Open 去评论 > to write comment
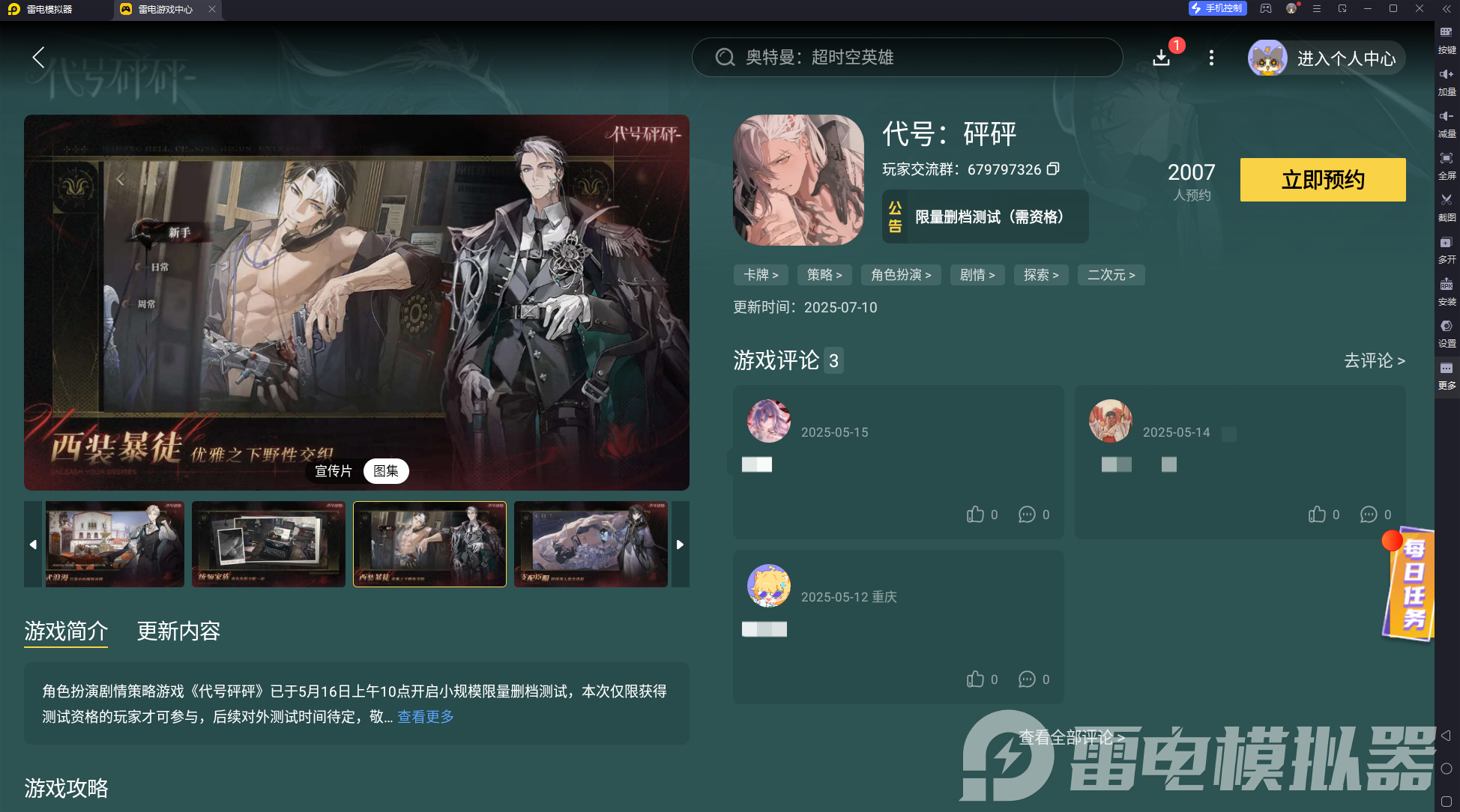The width and height of the screenshot is (1460, 812). click(x=1374, y=361)
